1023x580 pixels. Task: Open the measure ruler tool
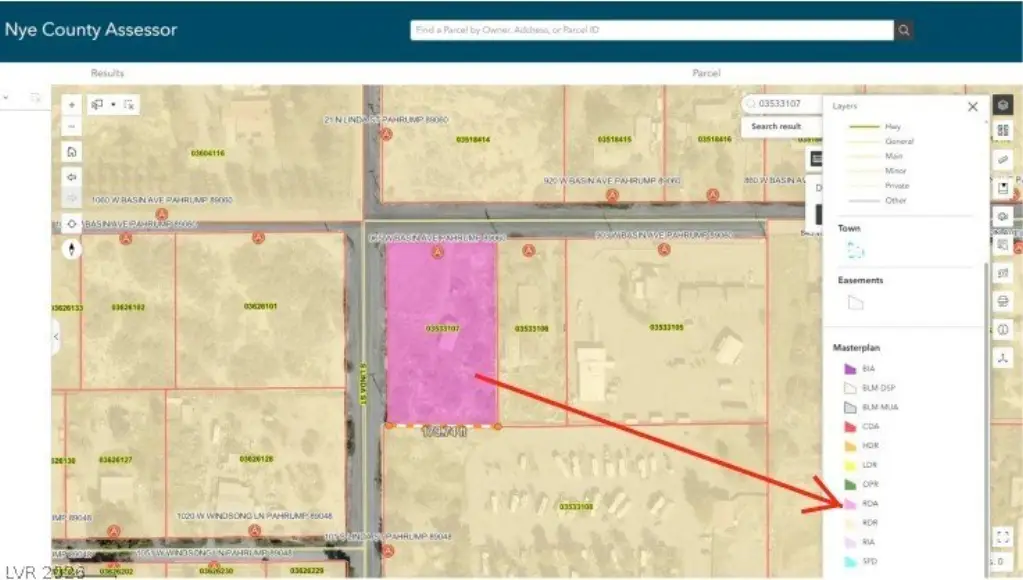[1003, 160]
